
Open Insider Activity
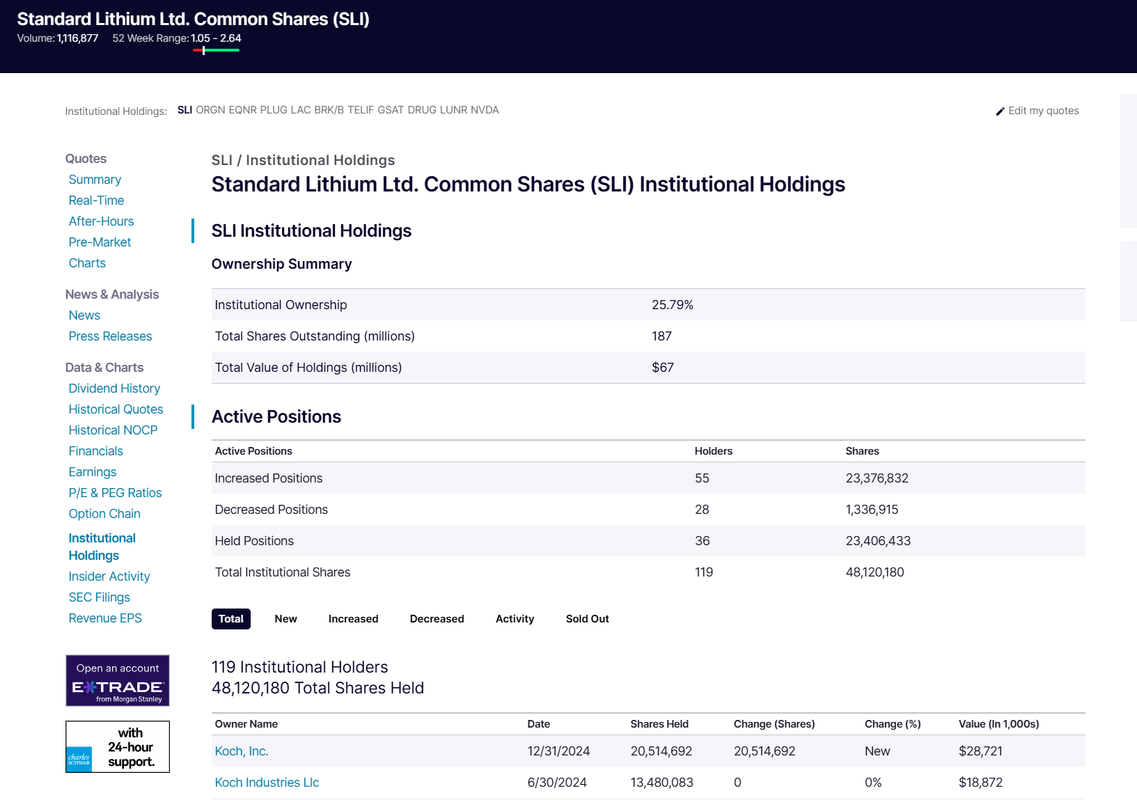pyautogui.click(x=109, y=577)
